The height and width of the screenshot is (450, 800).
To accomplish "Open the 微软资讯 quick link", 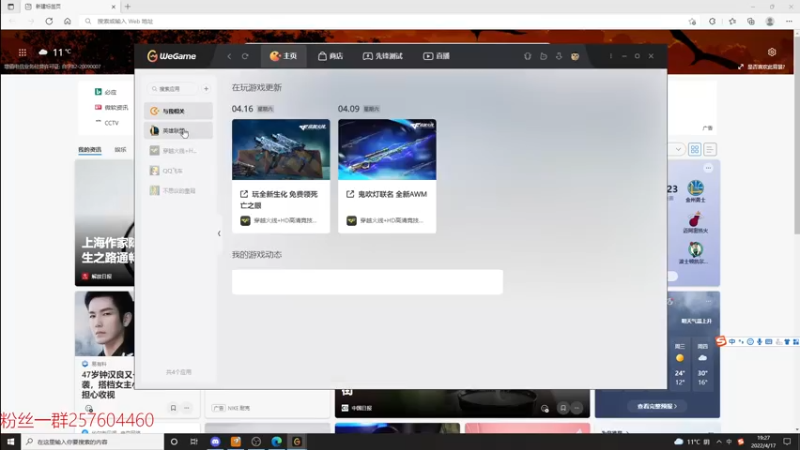I will pyautogui.click(x=111, y=108).
